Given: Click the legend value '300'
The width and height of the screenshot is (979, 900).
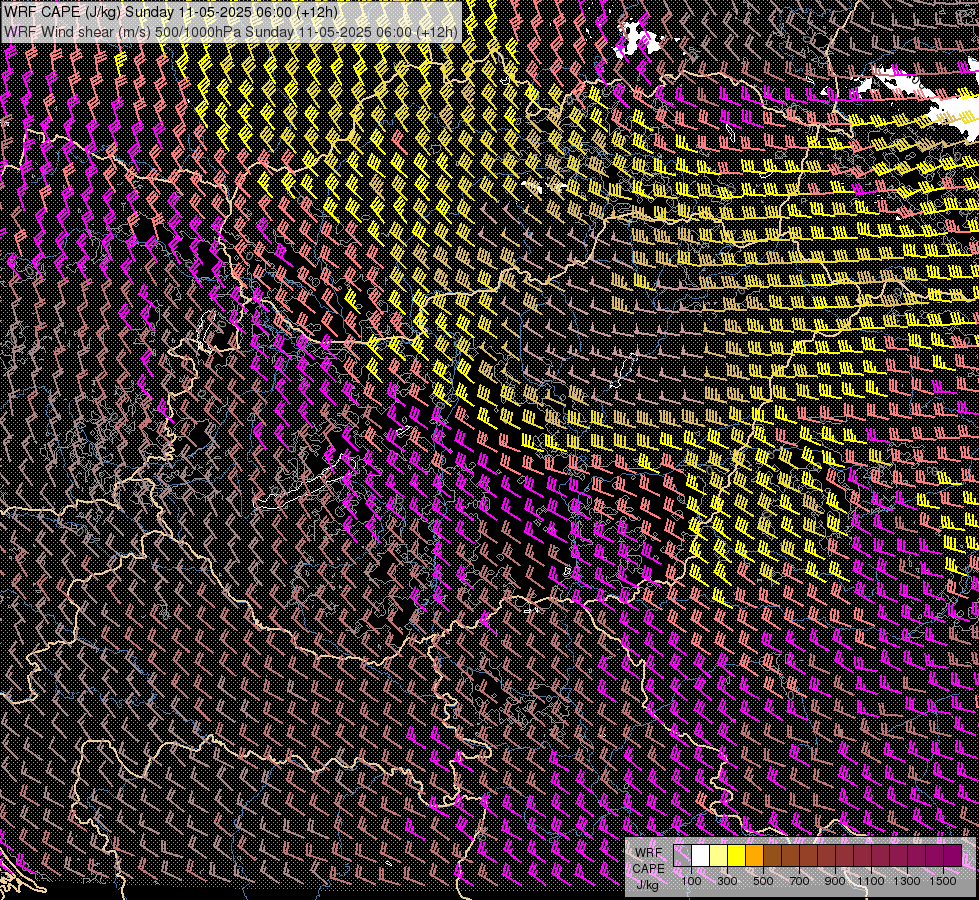Looking at the screenshot, I should pos(727,881).
